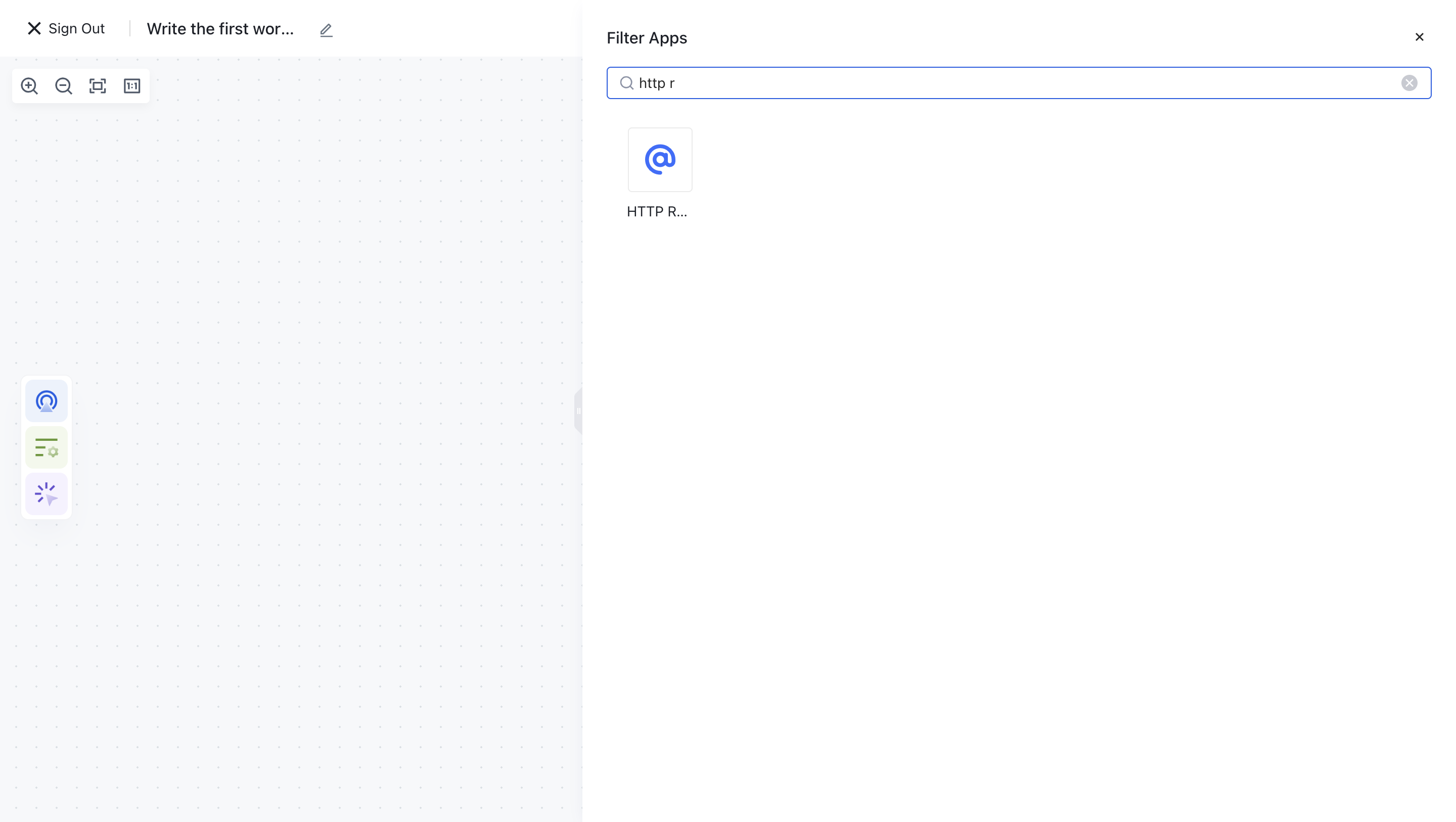Close the Filter Apps panel
Viewport: 1456px width, 822px height.
tap(1419, 37)
